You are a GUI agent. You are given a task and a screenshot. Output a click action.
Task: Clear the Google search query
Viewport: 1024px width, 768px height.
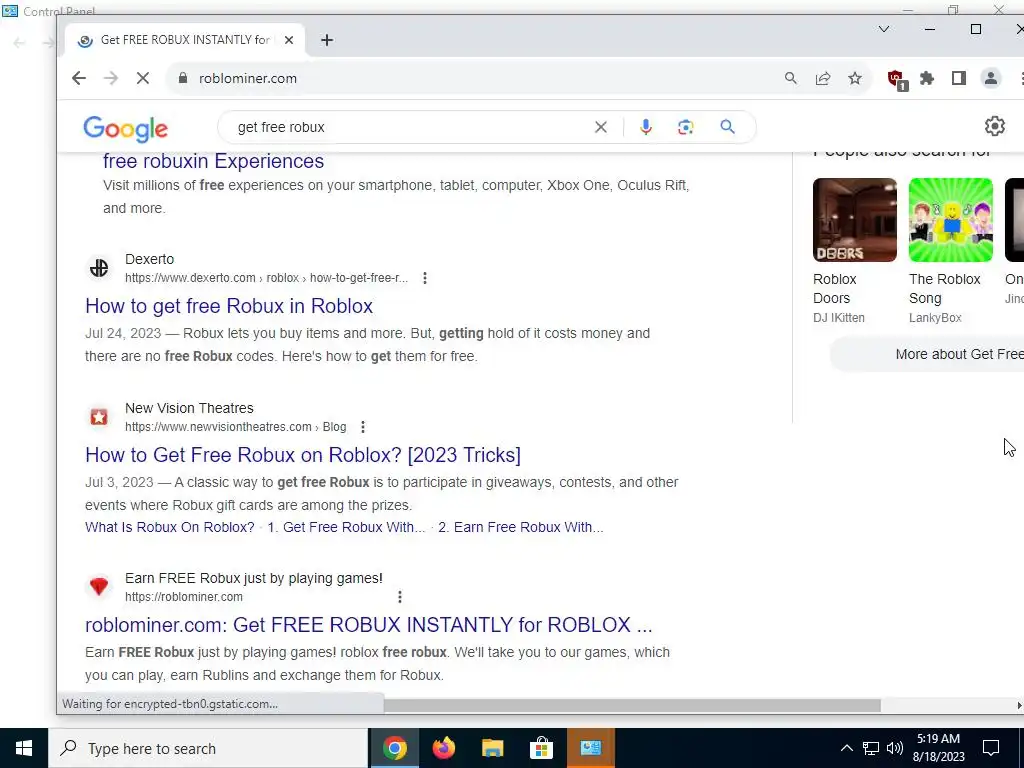pyautogui.click(x=600, y=127)
